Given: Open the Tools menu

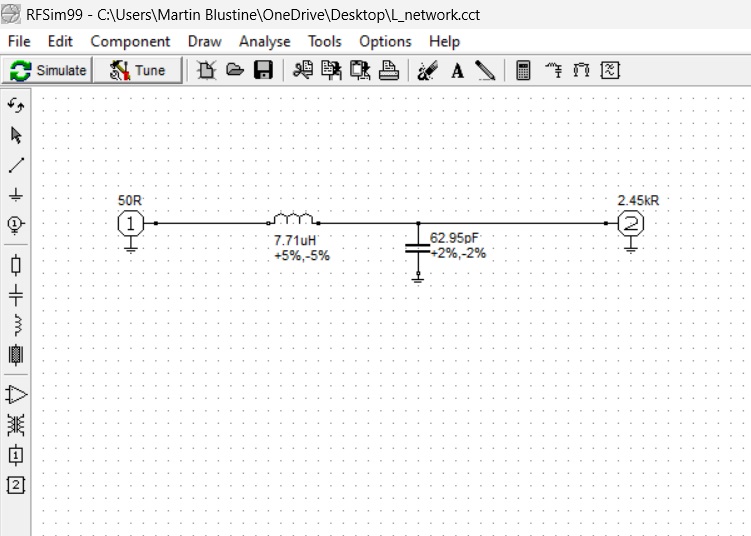Looking at the screenshot, I should [325, 42].
